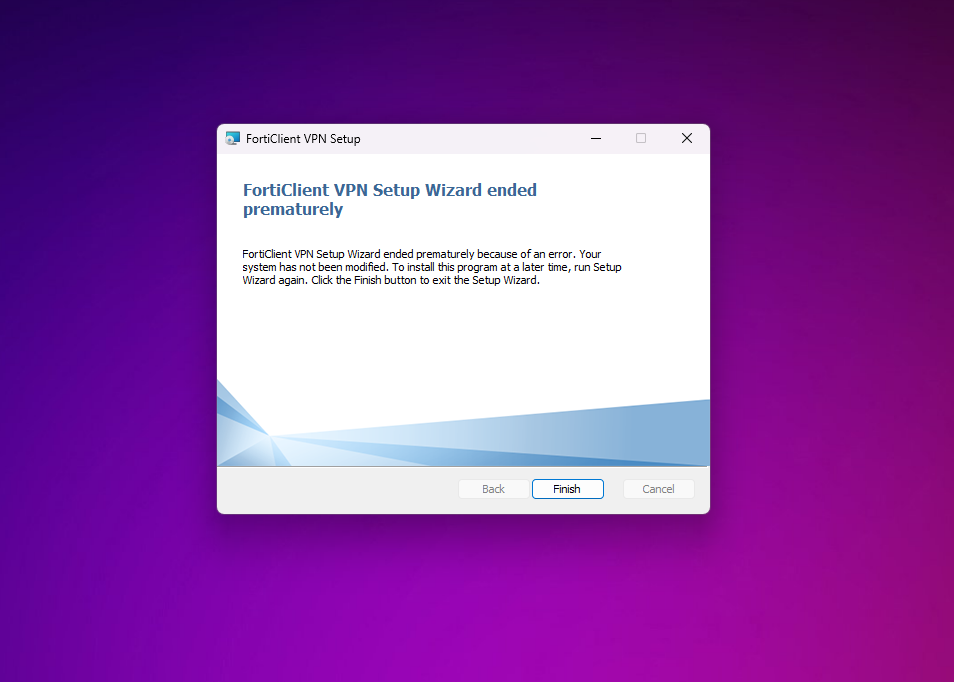This screenshot has width=954, height=682.
Task: Click the 'FortiClient VPN Setup' title text
Action: 303,139
